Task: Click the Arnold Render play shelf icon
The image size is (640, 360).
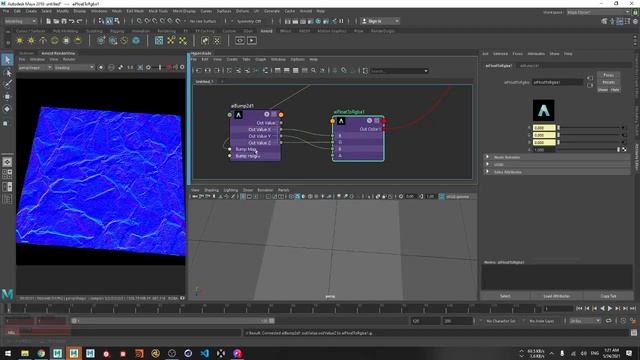Action: [x=252, y=40]
